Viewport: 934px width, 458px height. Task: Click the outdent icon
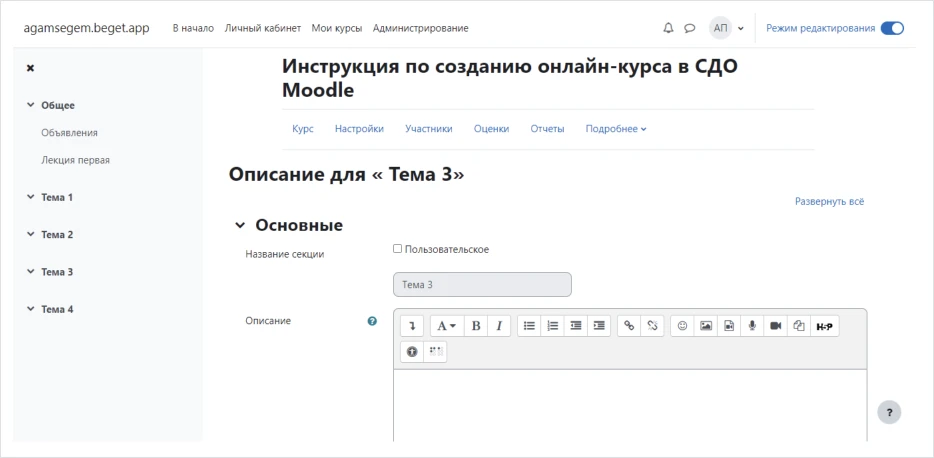575,326
